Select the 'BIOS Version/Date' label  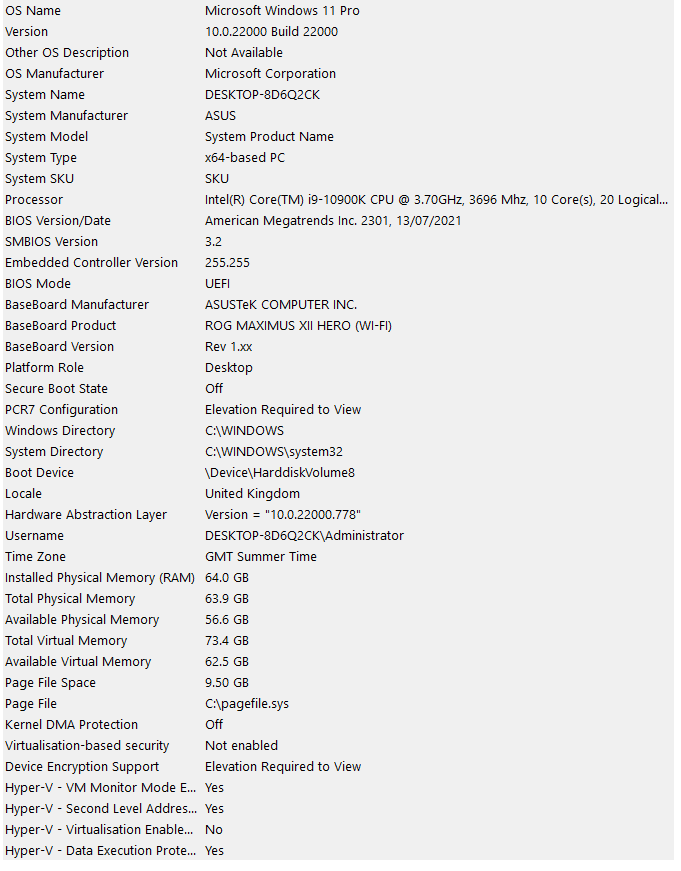coord(58,221)
